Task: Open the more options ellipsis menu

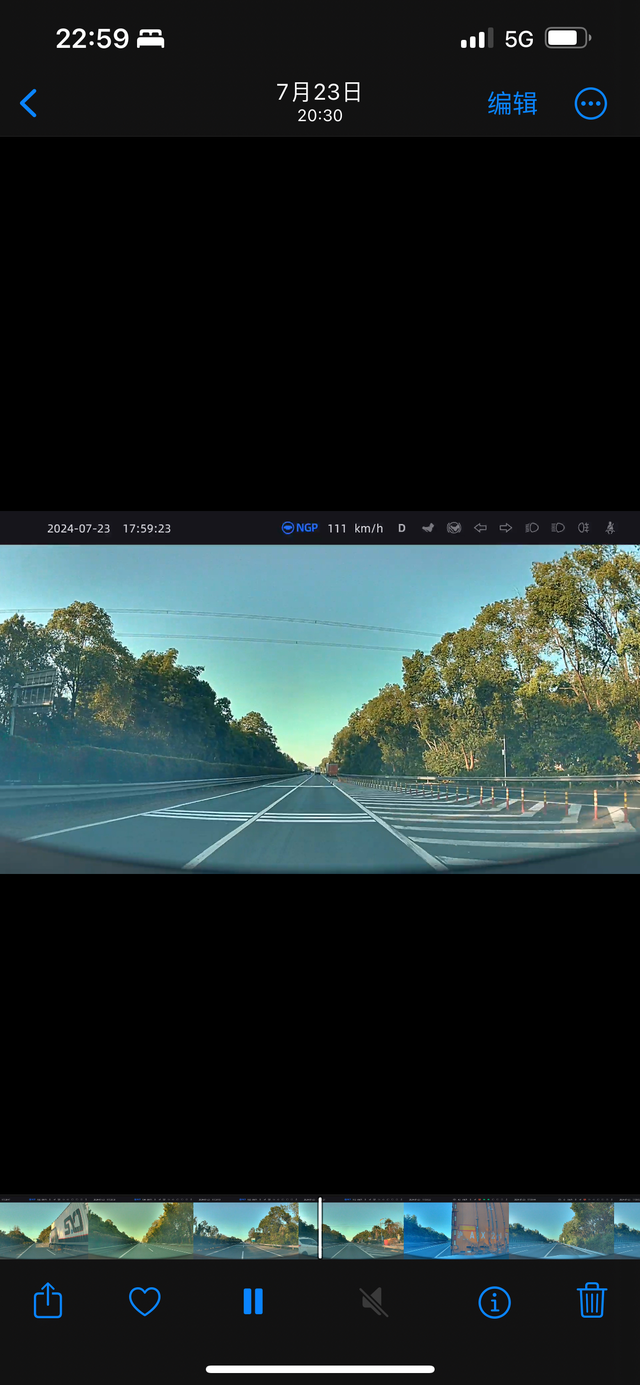Action: (x=591, y=103)
